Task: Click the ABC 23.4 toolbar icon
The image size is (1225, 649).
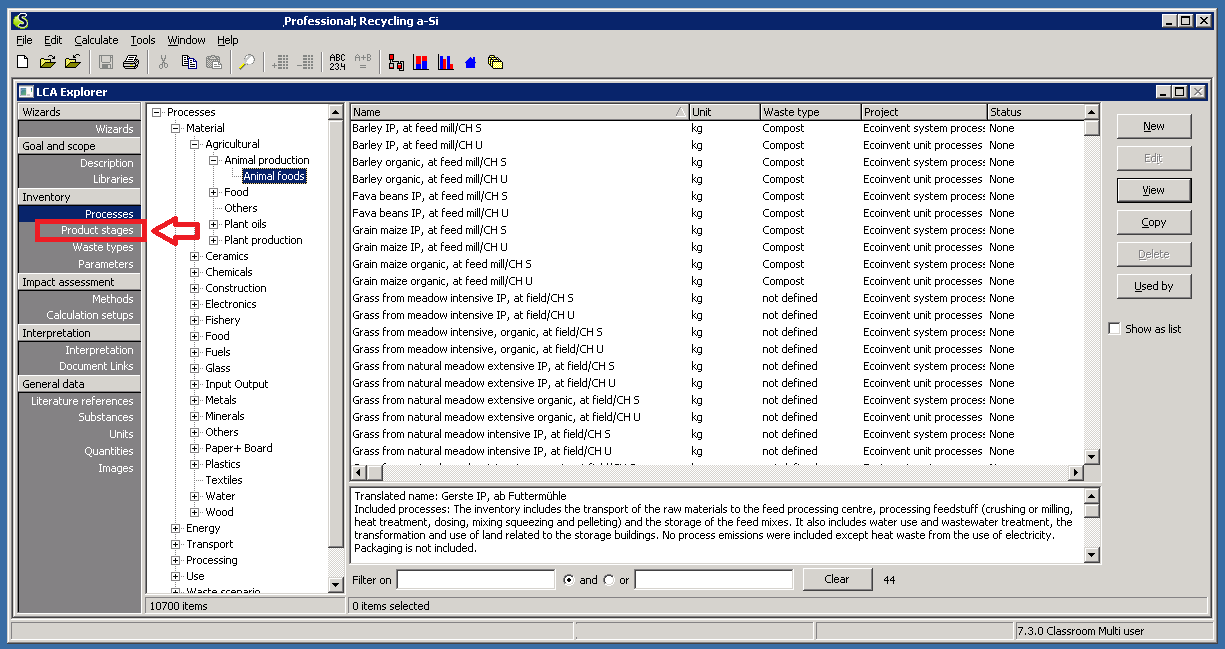Action: click(337, 62)
